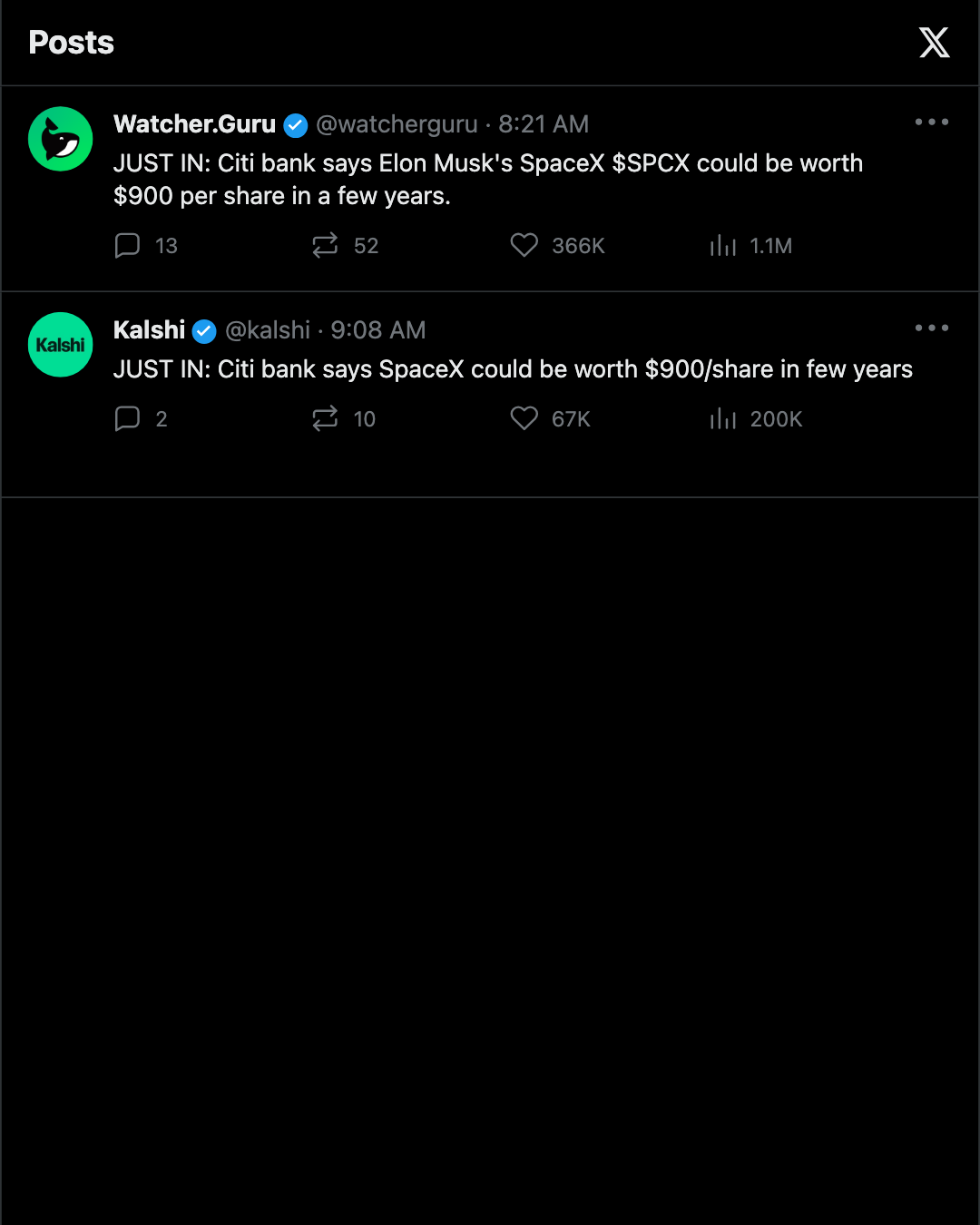Open the @kalshi handle

[268, 330]
